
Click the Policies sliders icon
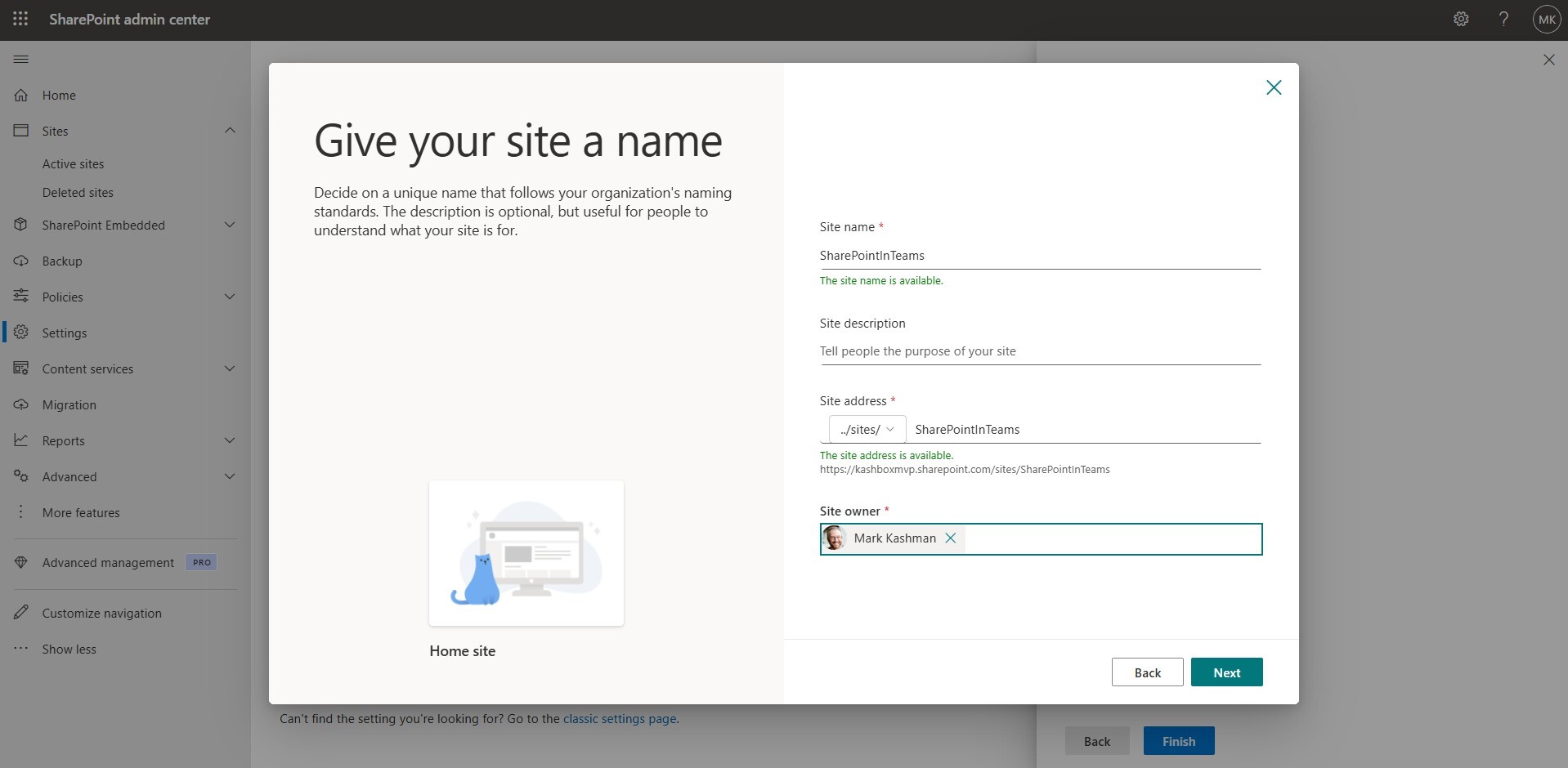coord(21,296)
